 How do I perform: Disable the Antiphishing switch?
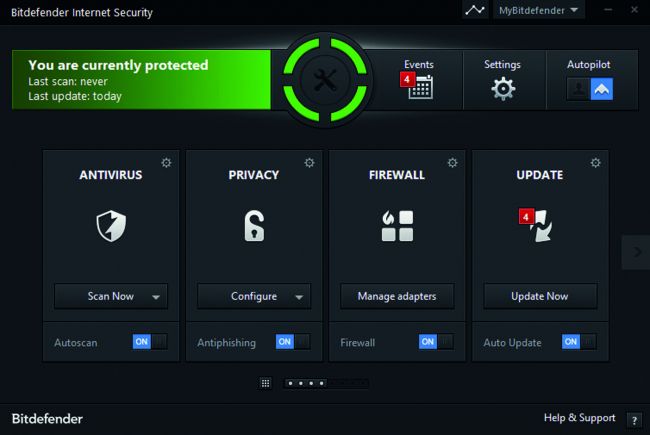[x=292, y=342]
